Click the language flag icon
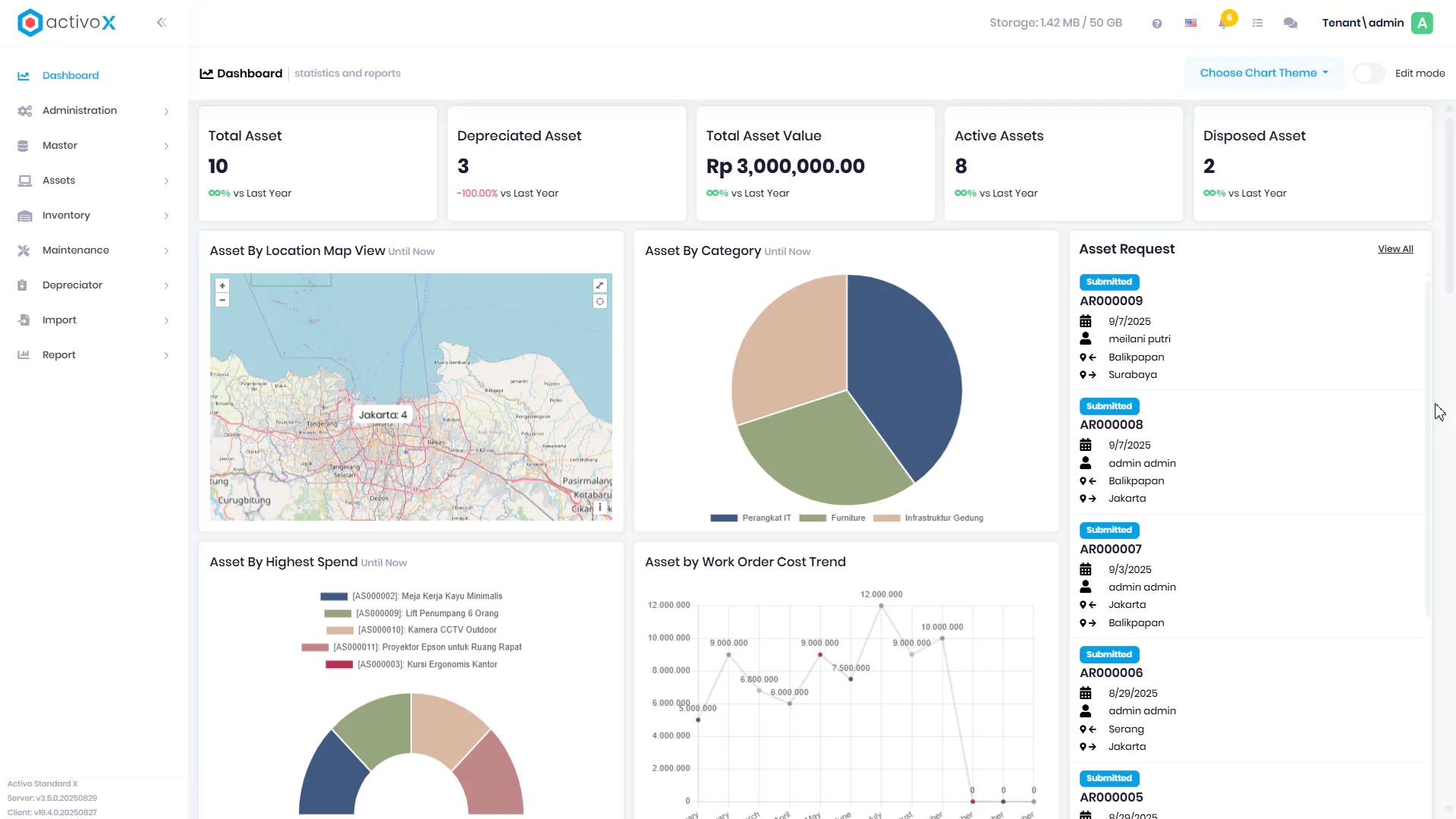The height and width of the screenshot is (819, 1456). (1190, 23)
